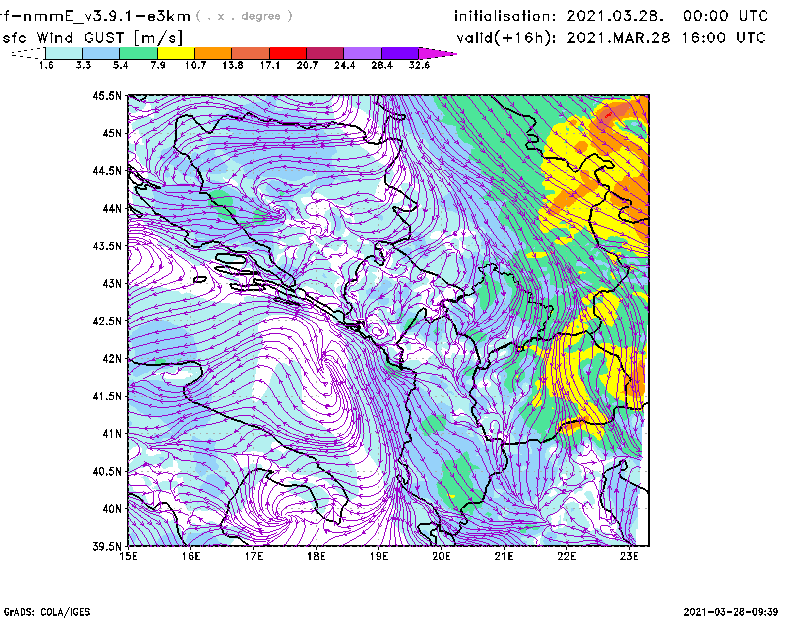Screen dimensions: 800x618
Task: Click the 45.5N latitude axis label
Action: click(107, 96)
